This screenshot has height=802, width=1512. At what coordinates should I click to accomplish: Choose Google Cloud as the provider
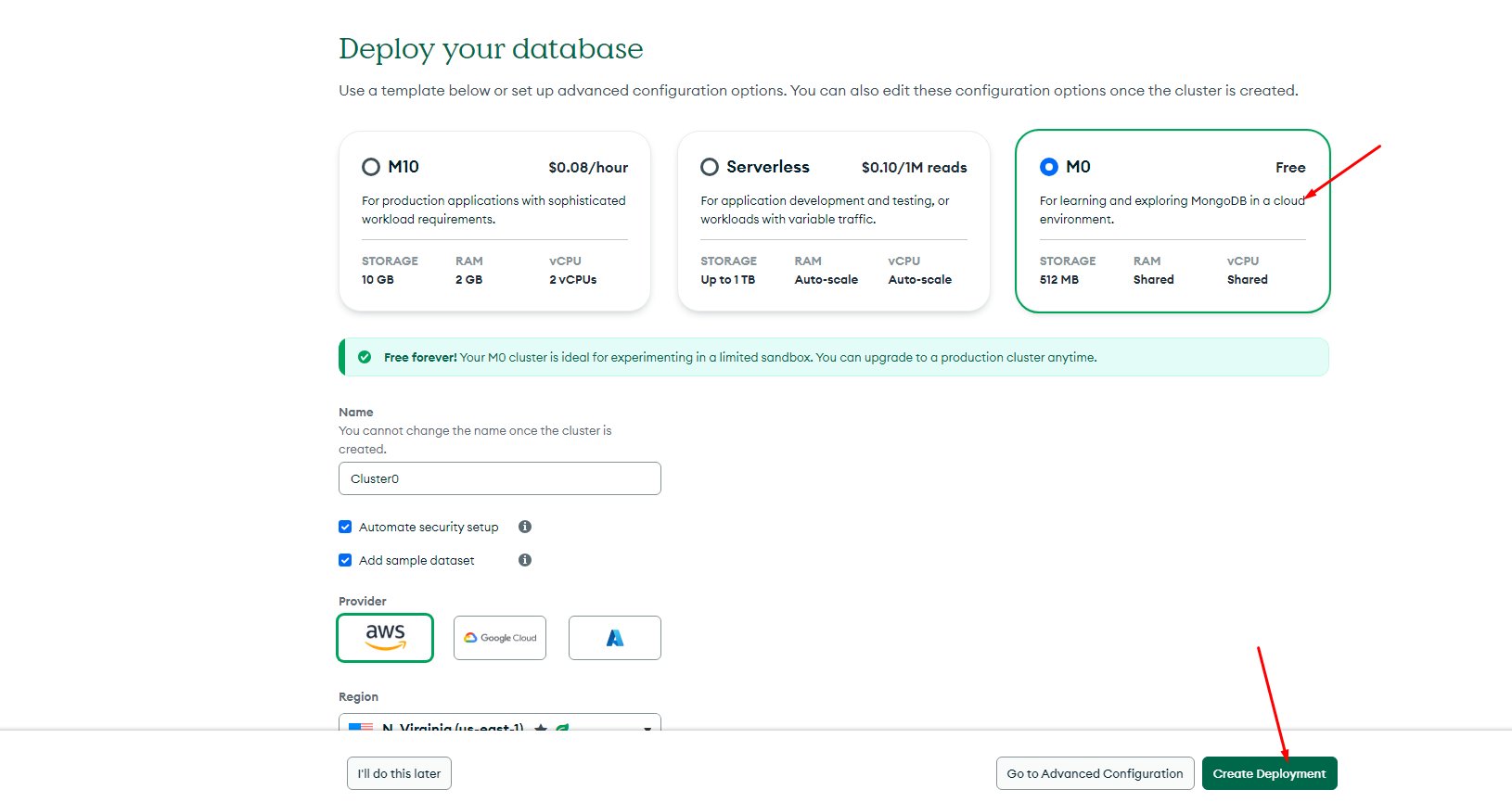click(500, 638)
